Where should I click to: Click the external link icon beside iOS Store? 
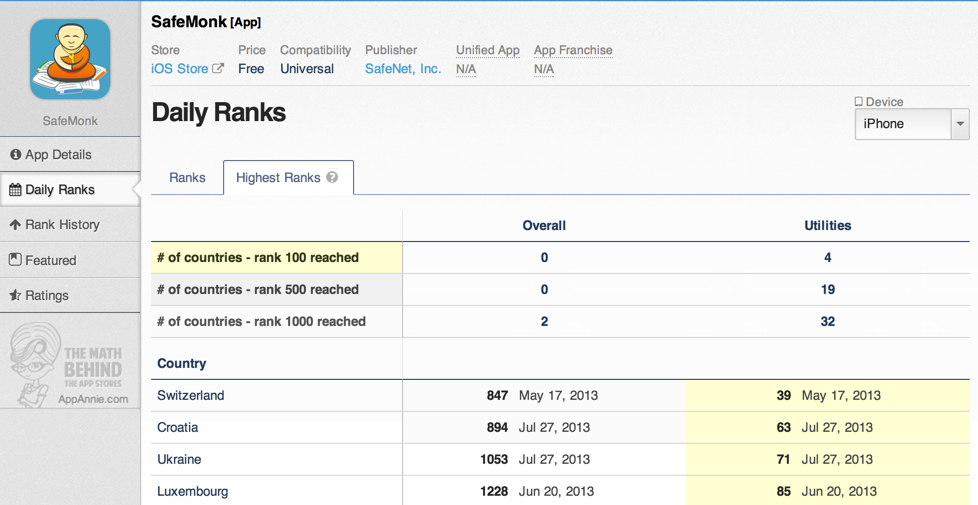(218, 69)
